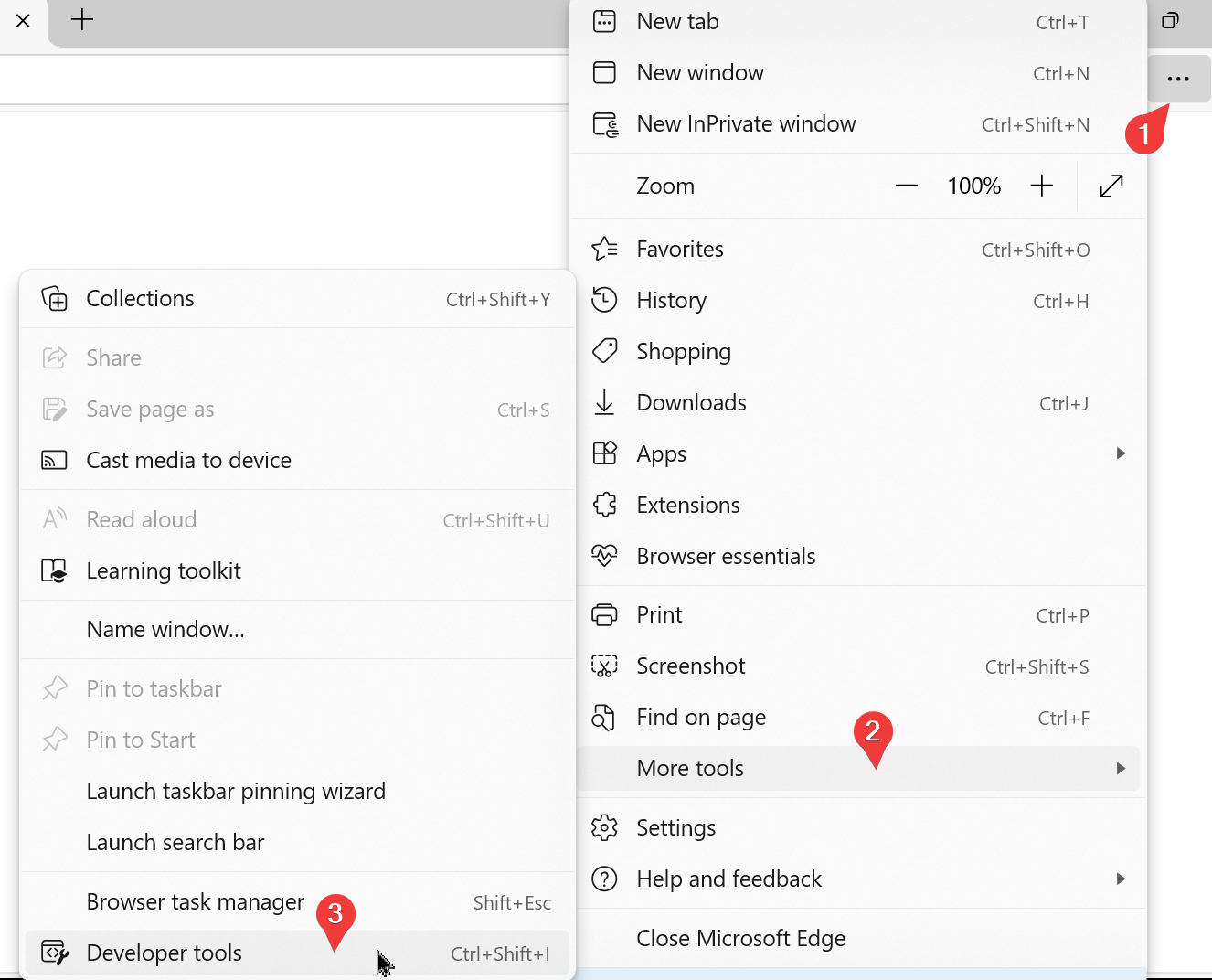Open the Settings menu entry

pos(857,828)
